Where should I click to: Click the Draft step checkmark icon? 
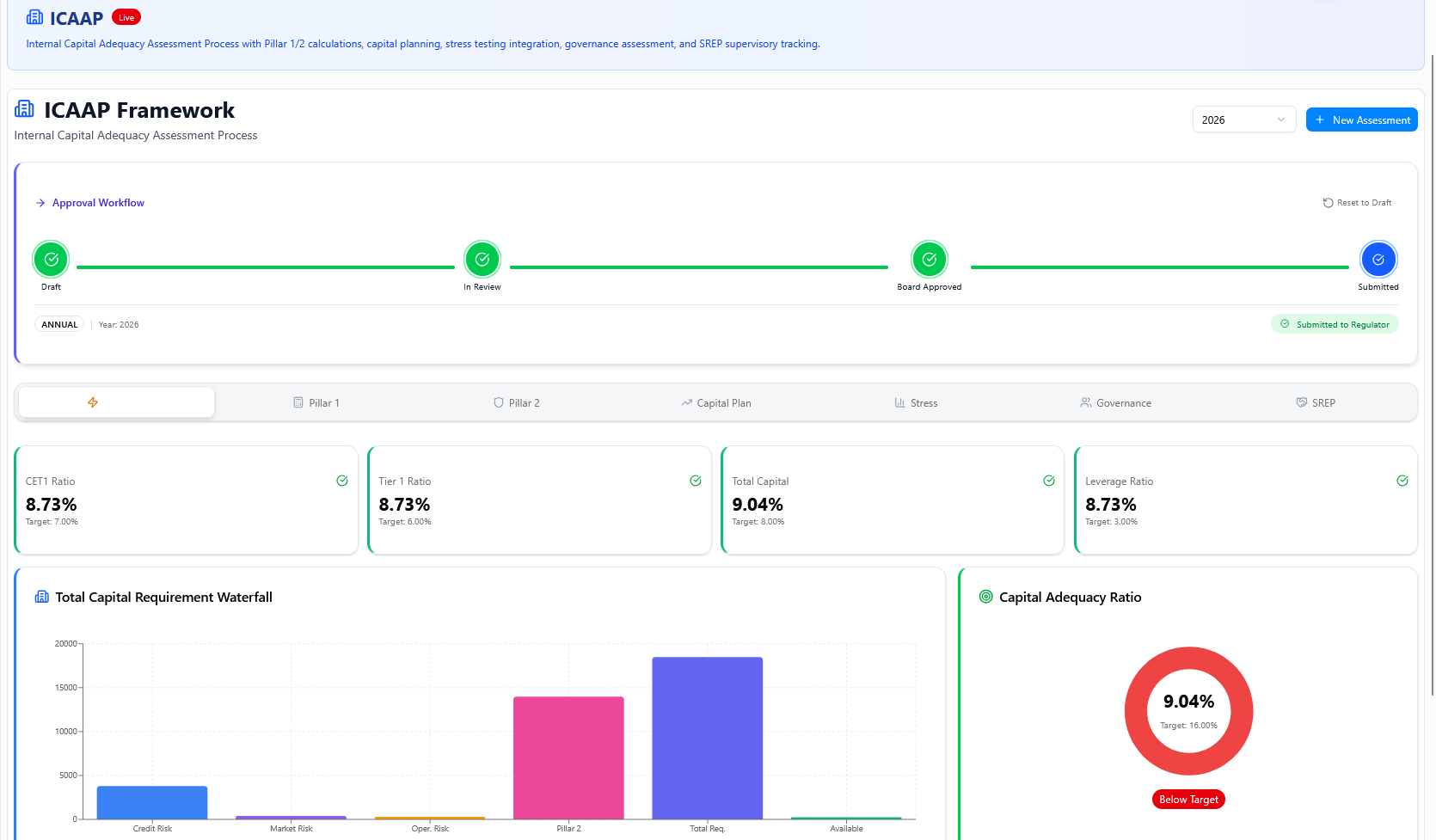[x=51, y=259]
